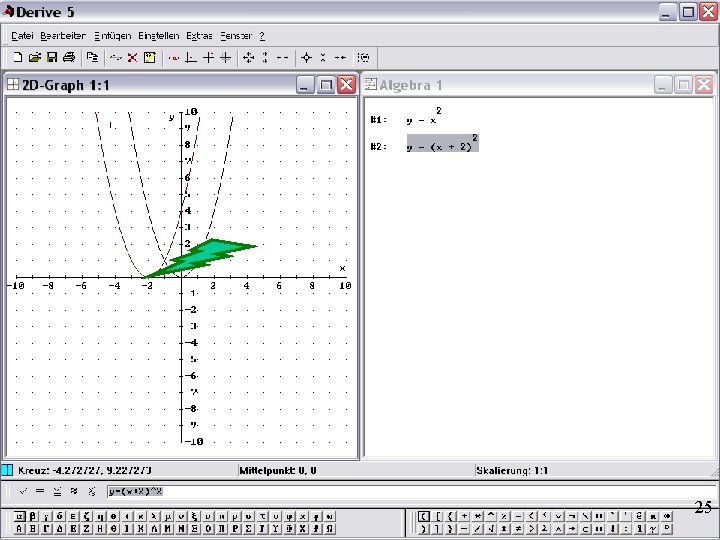This screenshot has height=540, width=720.
Task: Insert lowercase delta symbol
Action: (x=60, y=516)
